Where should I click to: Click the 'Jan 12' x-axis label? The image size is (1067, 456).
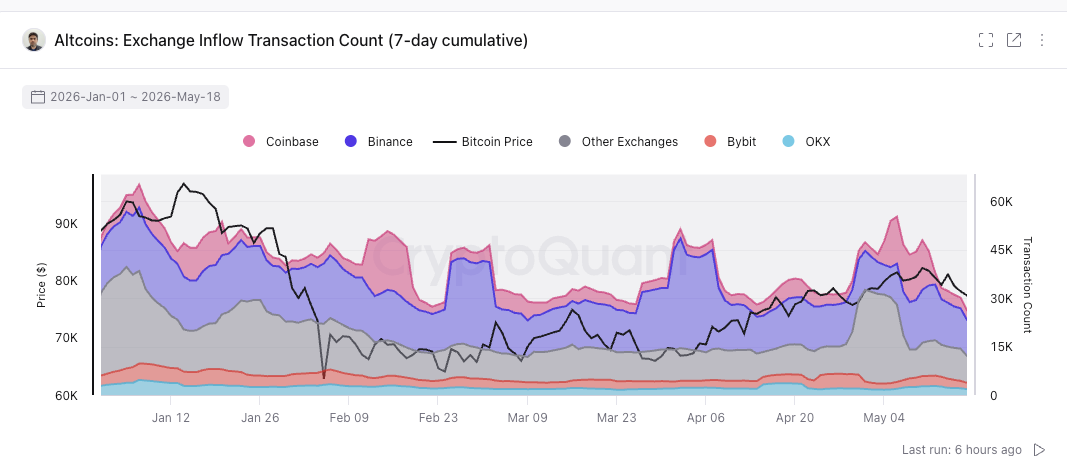click(x=170, y=417)
